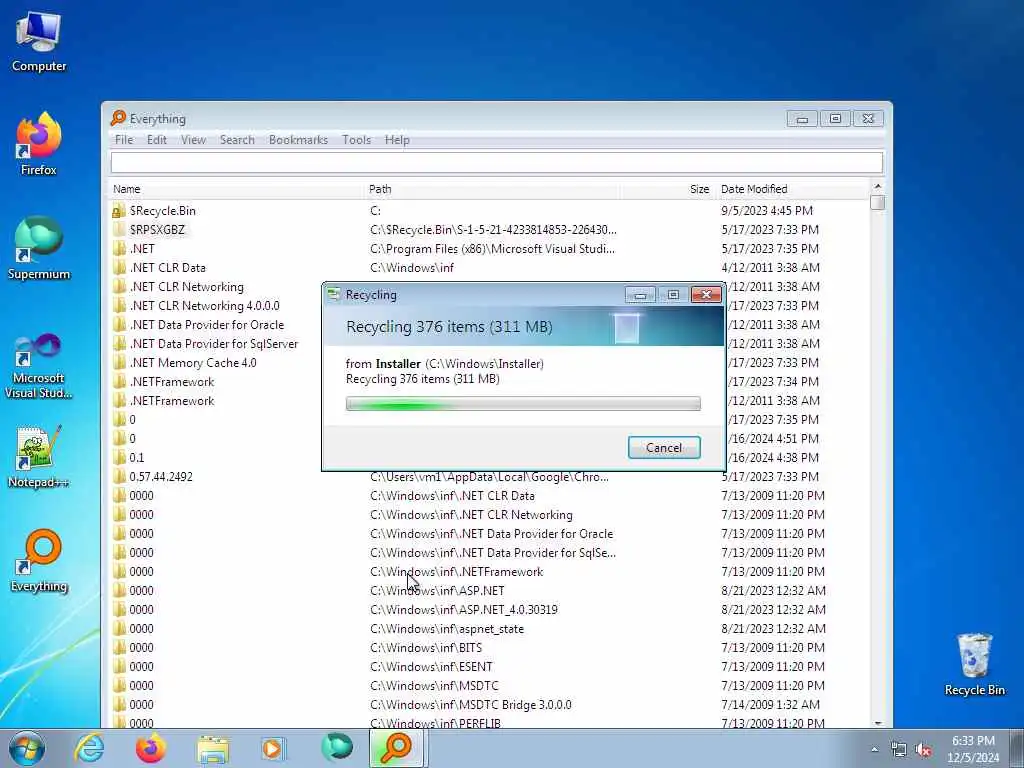Click path C:\Windows\inf\ASP.NET_4.0.30319
This screenshot has width=1024, height=768.
pyautogui.click(x=464, y=610)
